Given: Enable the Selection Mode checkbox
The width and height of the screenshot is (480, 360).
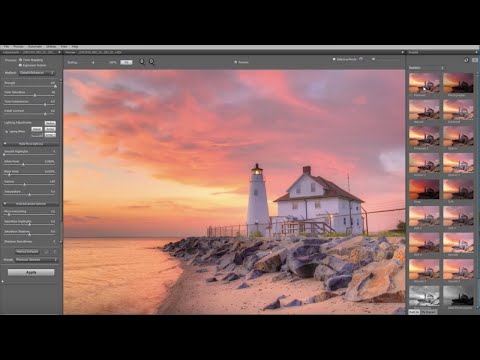Looking at the screenshot, I should (334, 59).
